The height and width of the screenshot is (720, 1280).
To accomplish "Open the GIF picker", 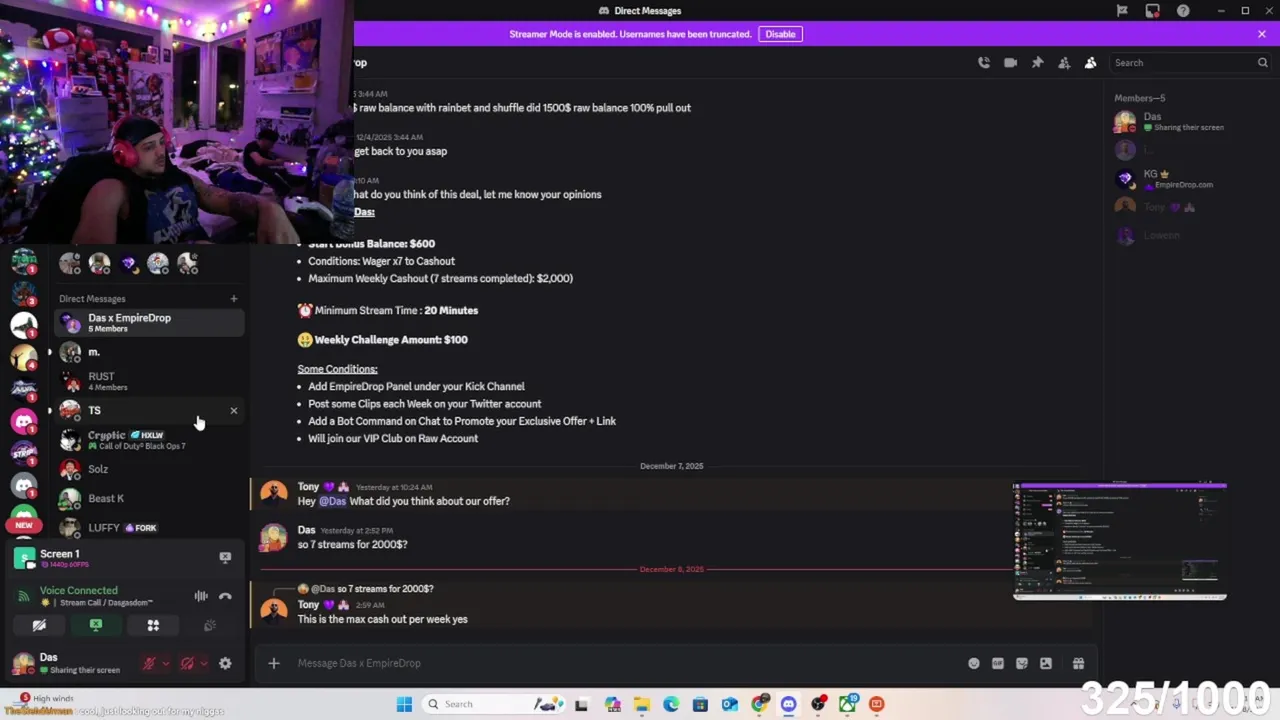I will coord(998,663).
